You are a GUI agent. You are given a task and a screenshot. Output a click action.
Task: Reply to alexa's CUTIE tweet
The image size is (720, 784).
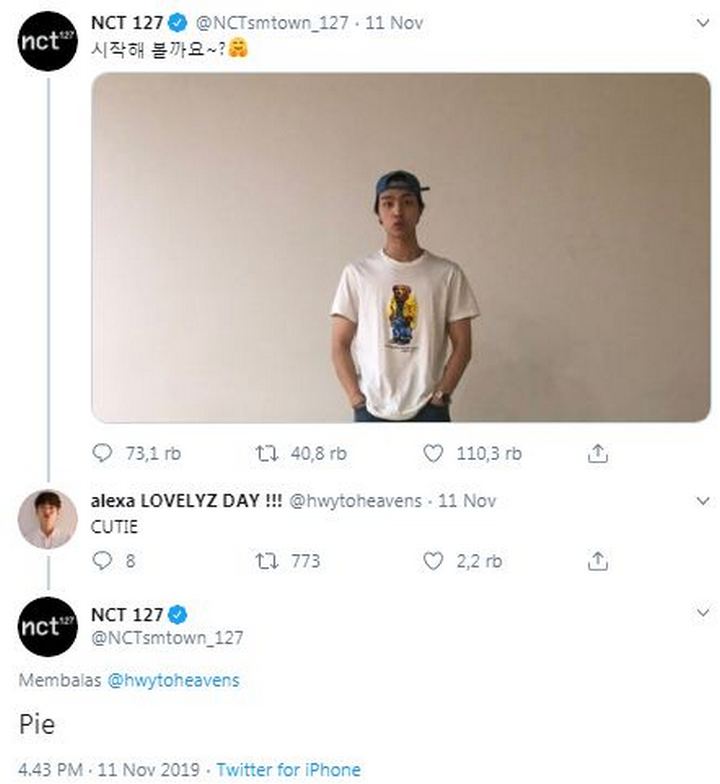[103, 561]
